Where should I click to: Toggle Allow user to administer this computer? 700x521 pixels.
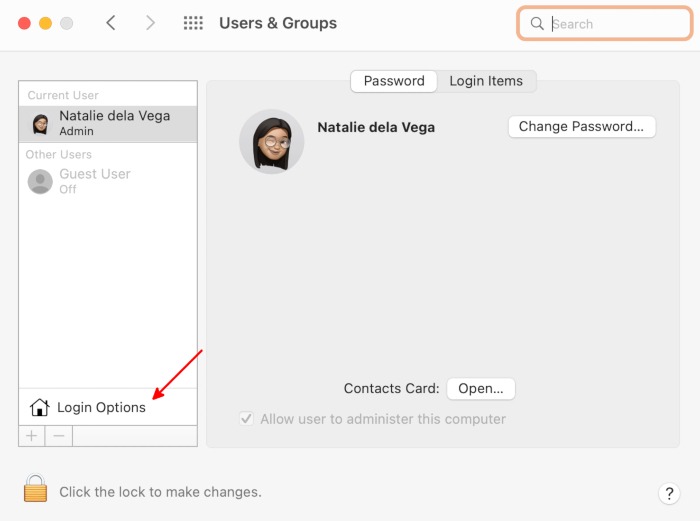pyautogui.click(x=246, y=419)
